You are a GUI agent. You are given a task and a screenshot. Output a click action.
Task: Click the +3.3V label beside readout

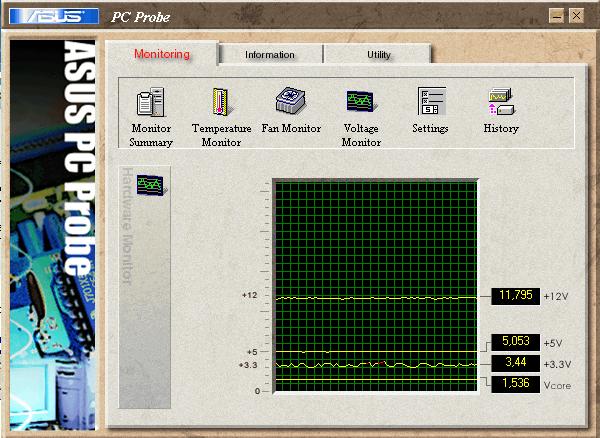point(558,364)
